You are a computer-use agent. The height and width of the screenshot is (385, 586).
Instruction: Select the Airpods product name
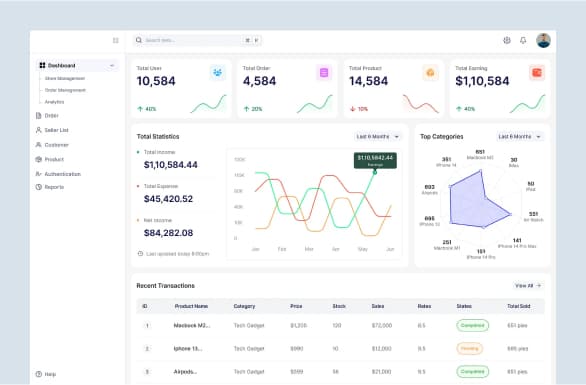(185, 372)
